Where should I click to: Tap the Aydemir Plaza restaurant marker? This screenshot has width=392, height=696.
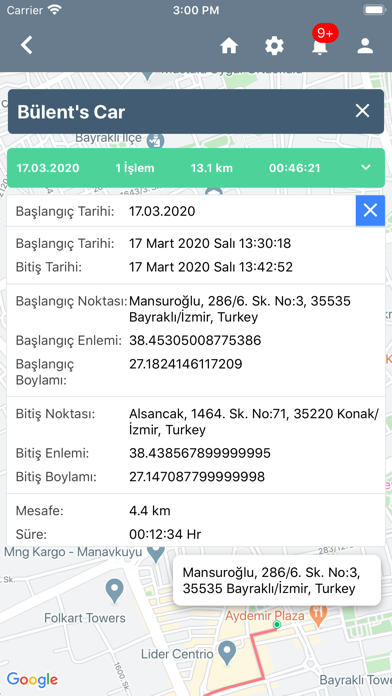click(x=317, y=614)
